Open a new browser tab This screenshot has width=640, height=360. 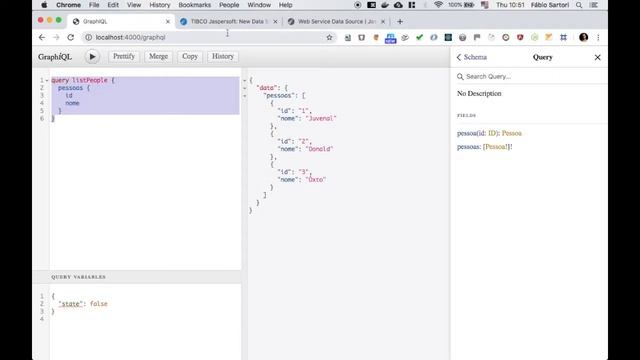[400, 22]
